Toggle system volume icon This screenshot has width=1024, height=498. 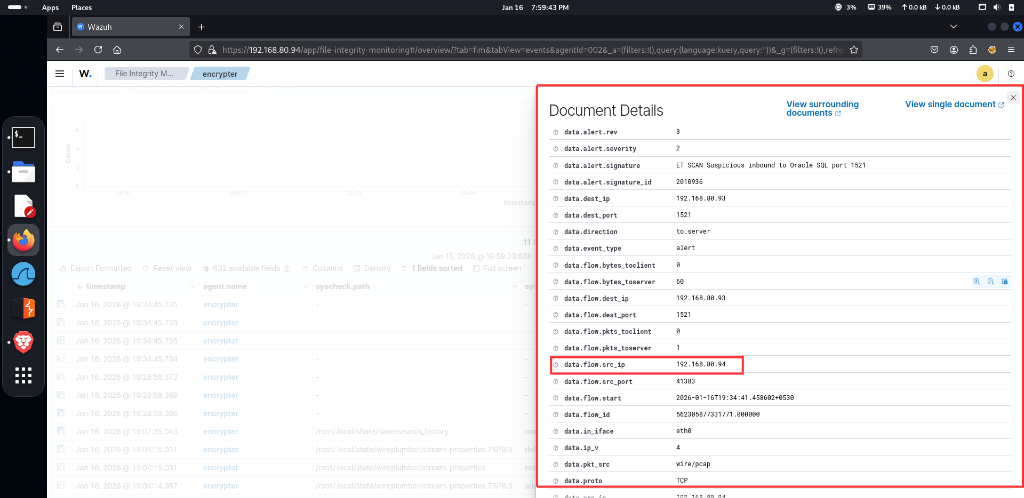click(x=997, y=7)
